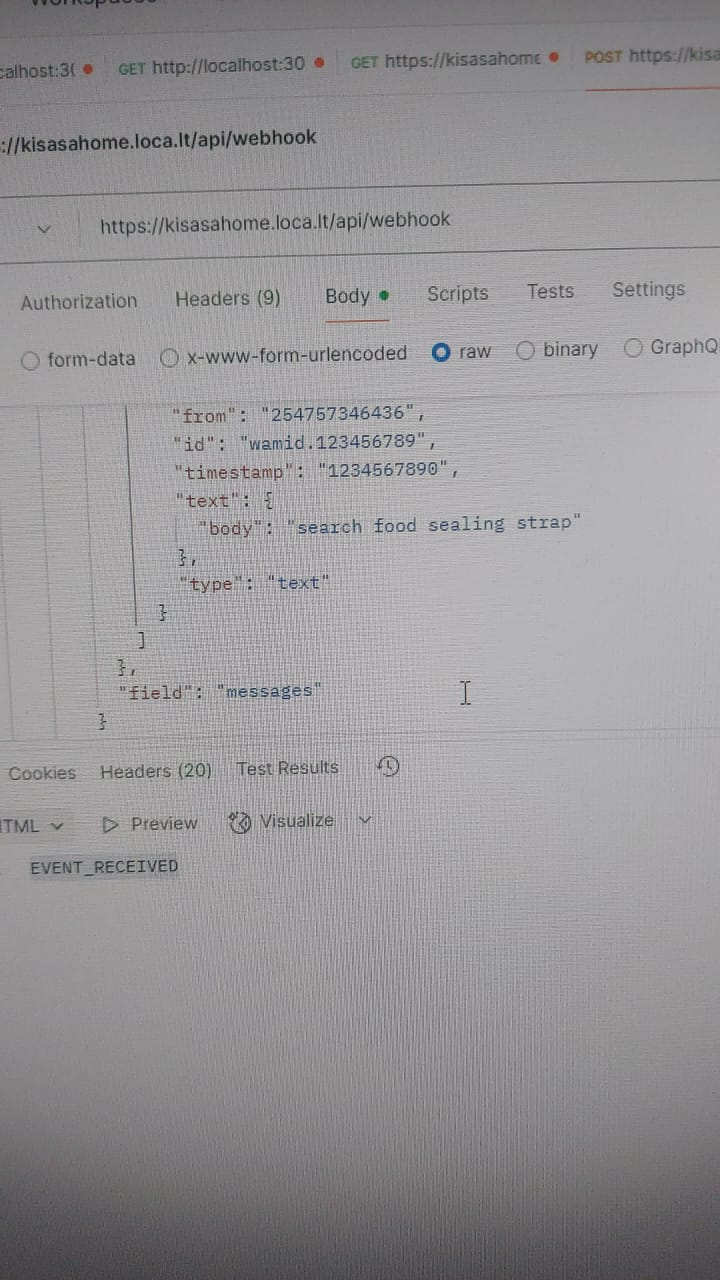Switch to GET http://localhost:30 request tab
Image resolution: width=720 pixels, height=1280 pixels.
click(221, 66)
